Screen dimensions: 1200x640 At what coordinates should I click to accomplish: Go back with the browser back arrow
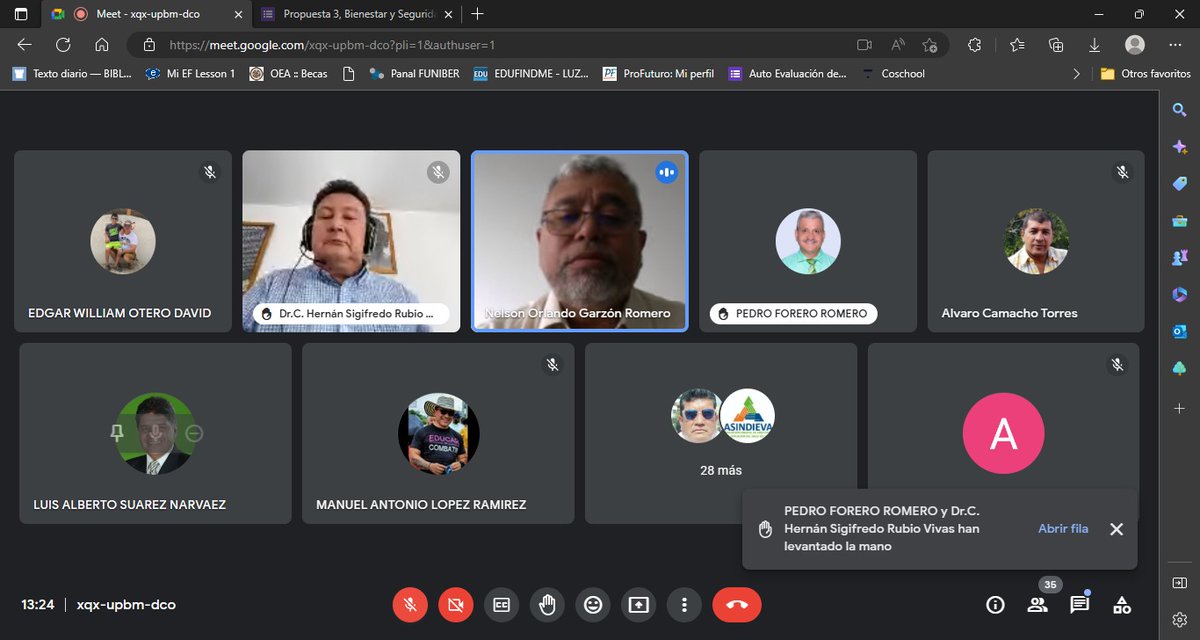point(25,45)
